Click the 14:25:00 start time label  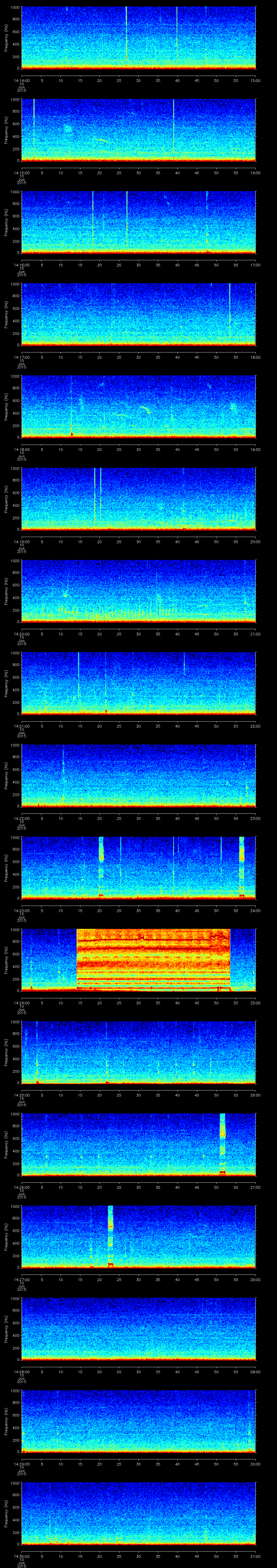click(21, 1095)
